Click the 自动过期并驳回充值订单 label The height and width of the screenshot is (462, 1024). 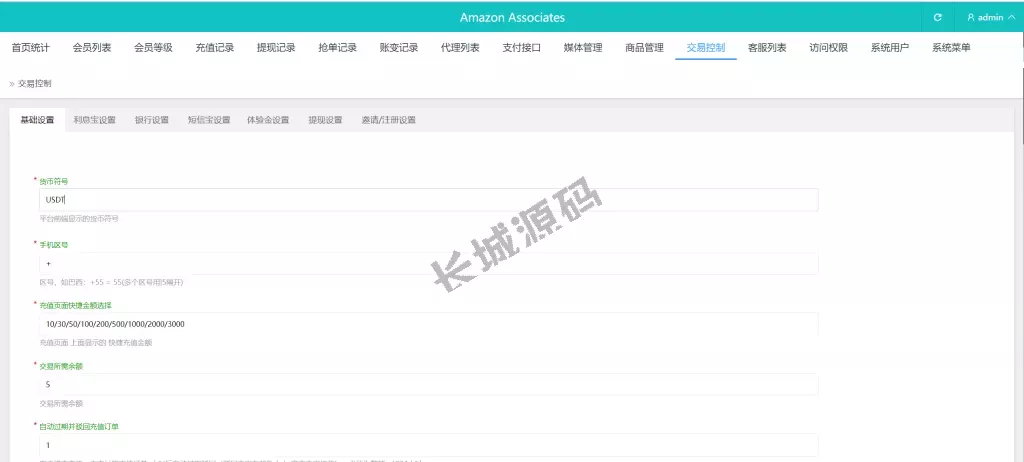pos(79,426)
